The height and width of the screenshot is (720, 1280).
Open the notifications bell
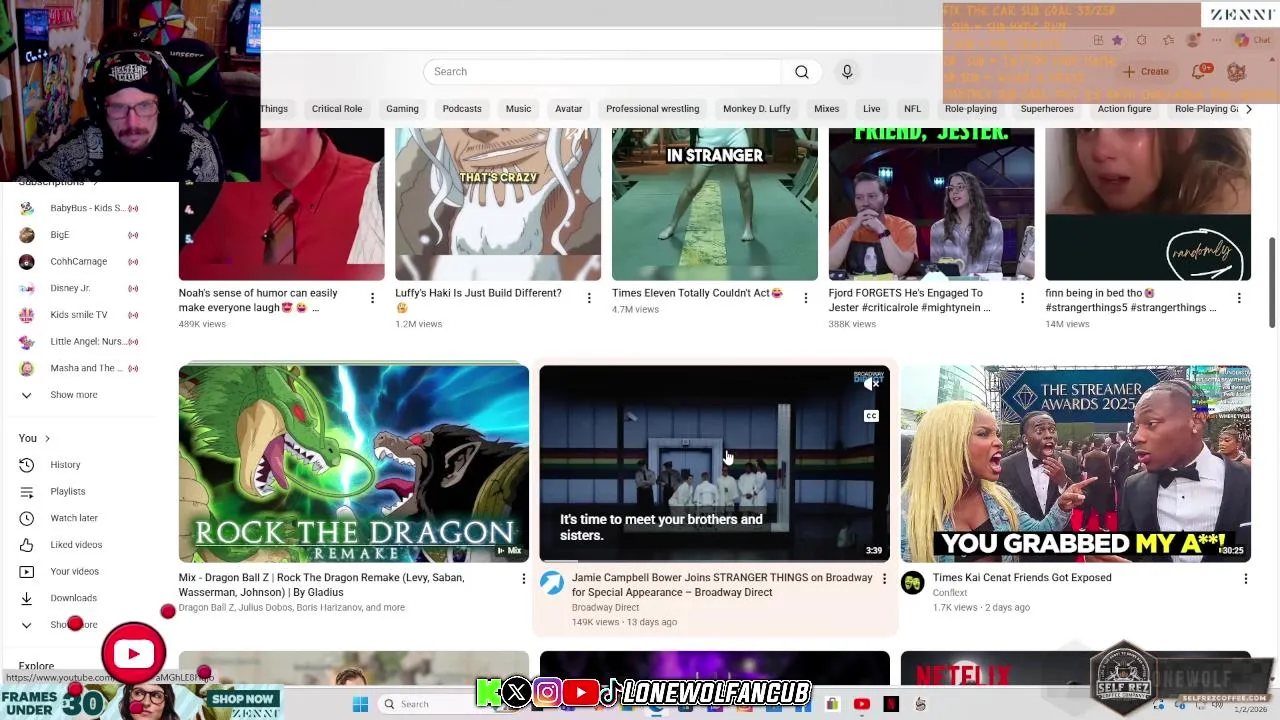point(1199,72)
